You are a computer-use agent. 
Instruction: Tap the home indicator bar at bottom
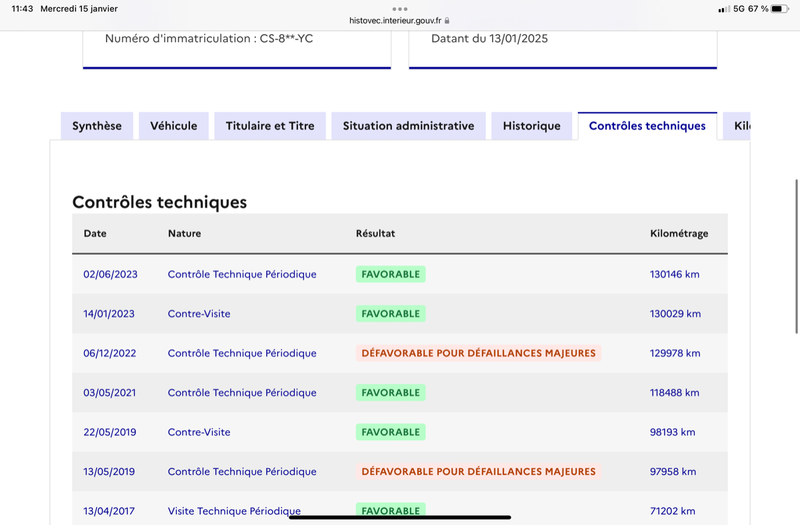coord(400,517)
